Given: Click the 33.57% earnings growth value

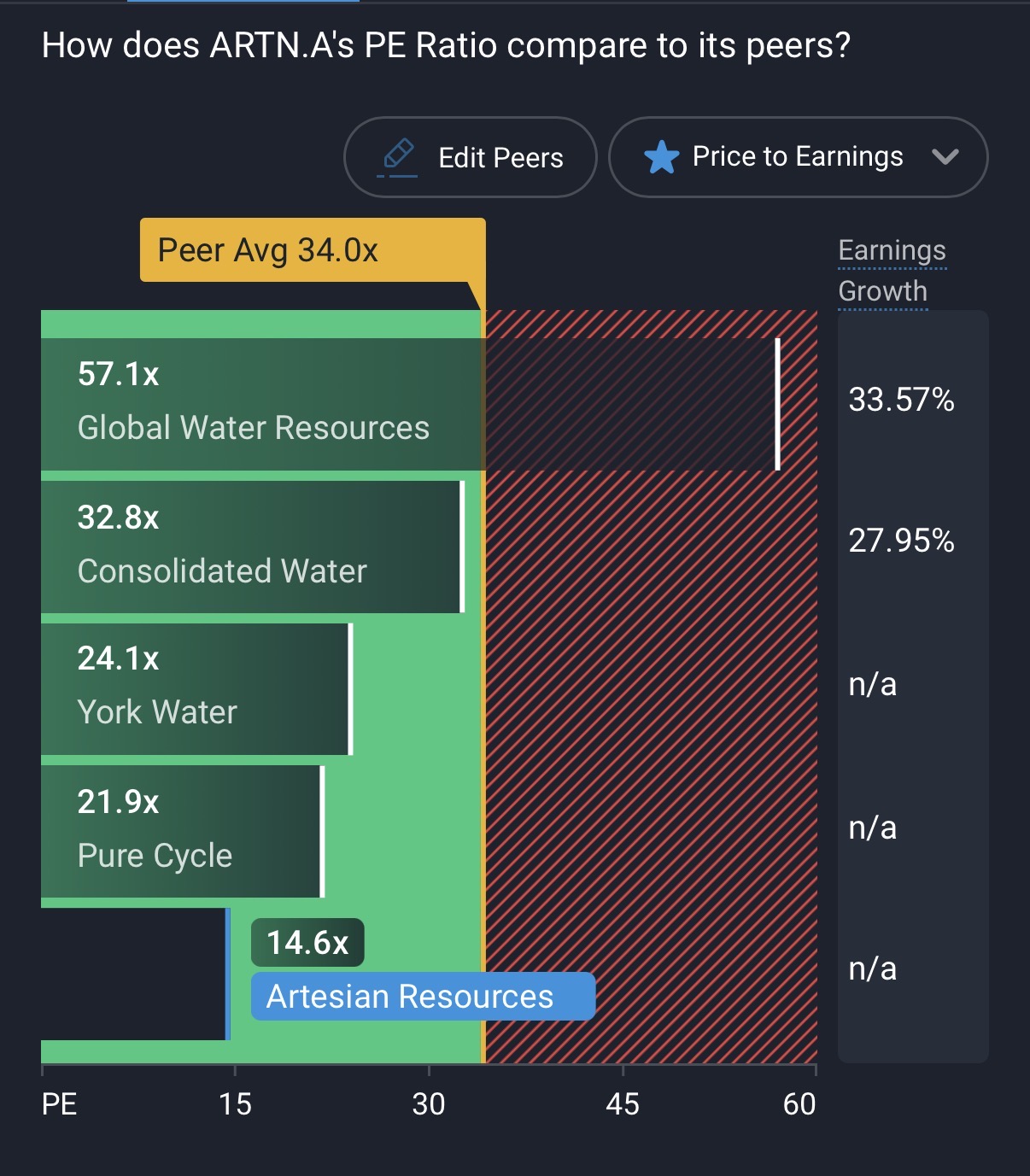Looking at the screenshot, I should pos(901,400).
